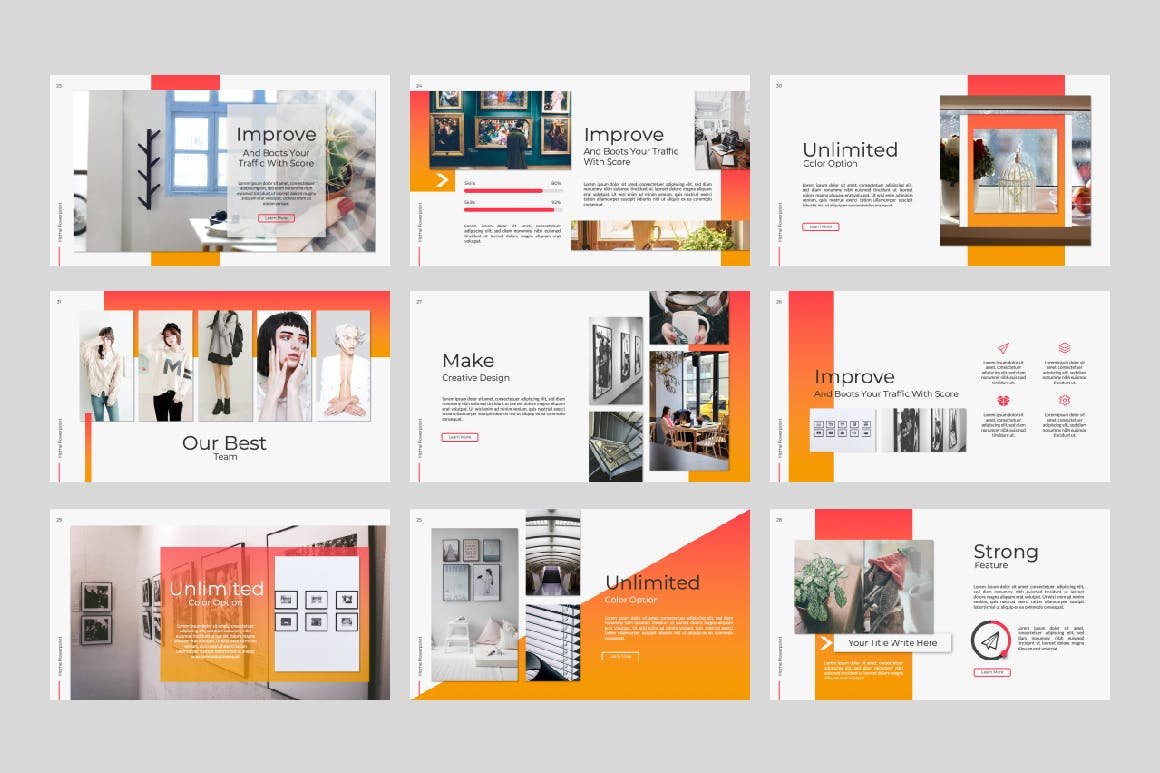The image size is (1160, 773).
Task: Click Learn More button on orange diagonal Unlimited slide
Action: [620, 655]
